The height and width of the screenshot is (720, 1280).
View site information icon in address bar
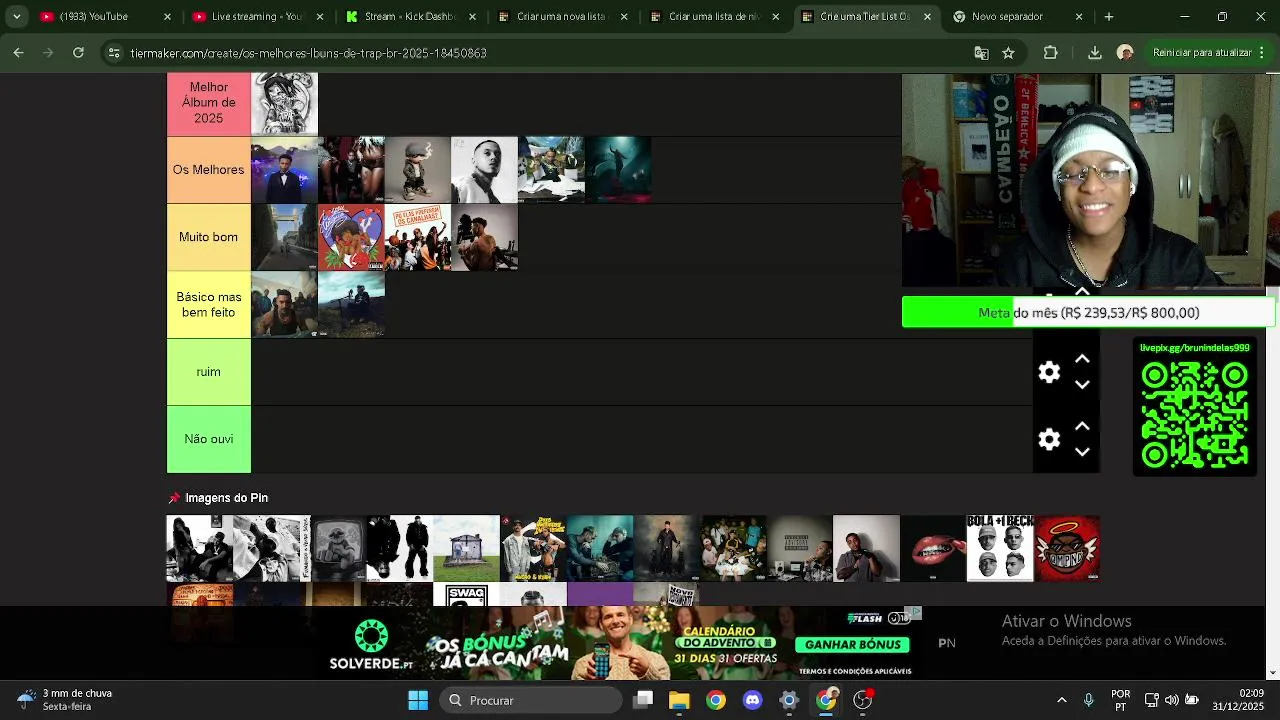tap(114, 53)
